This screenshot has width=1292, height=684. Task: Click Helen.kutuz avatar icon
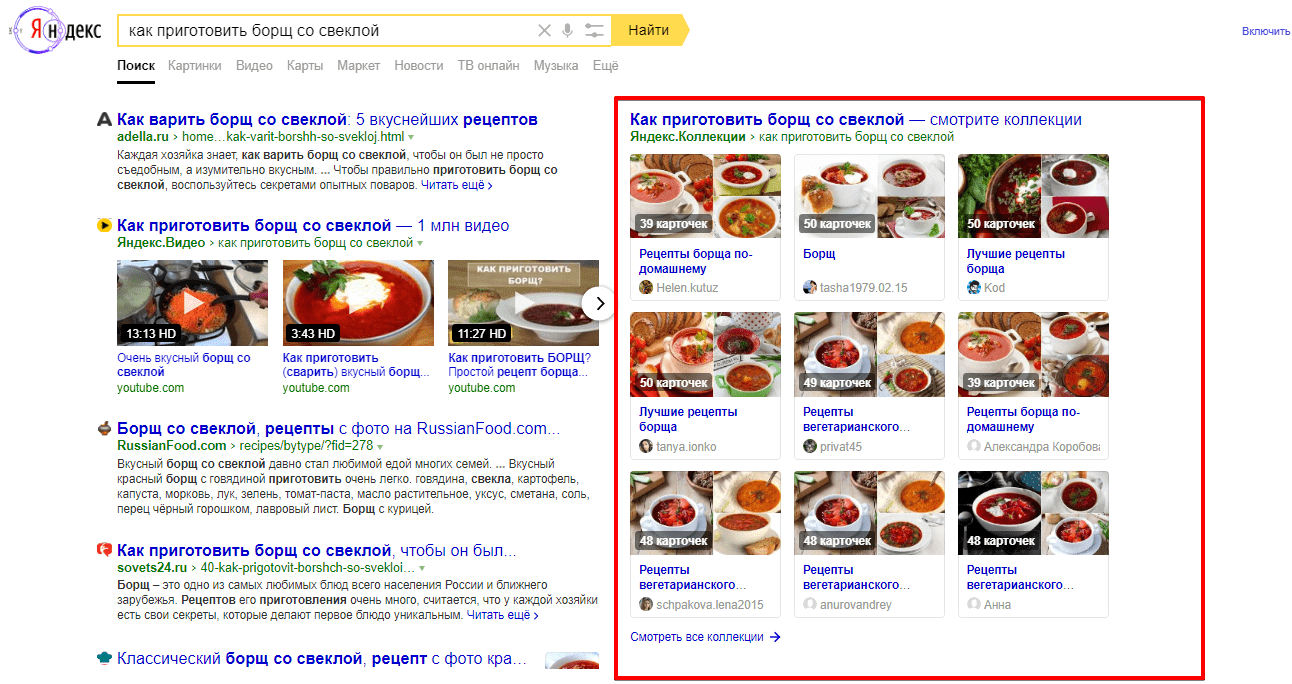coord(646,287)
